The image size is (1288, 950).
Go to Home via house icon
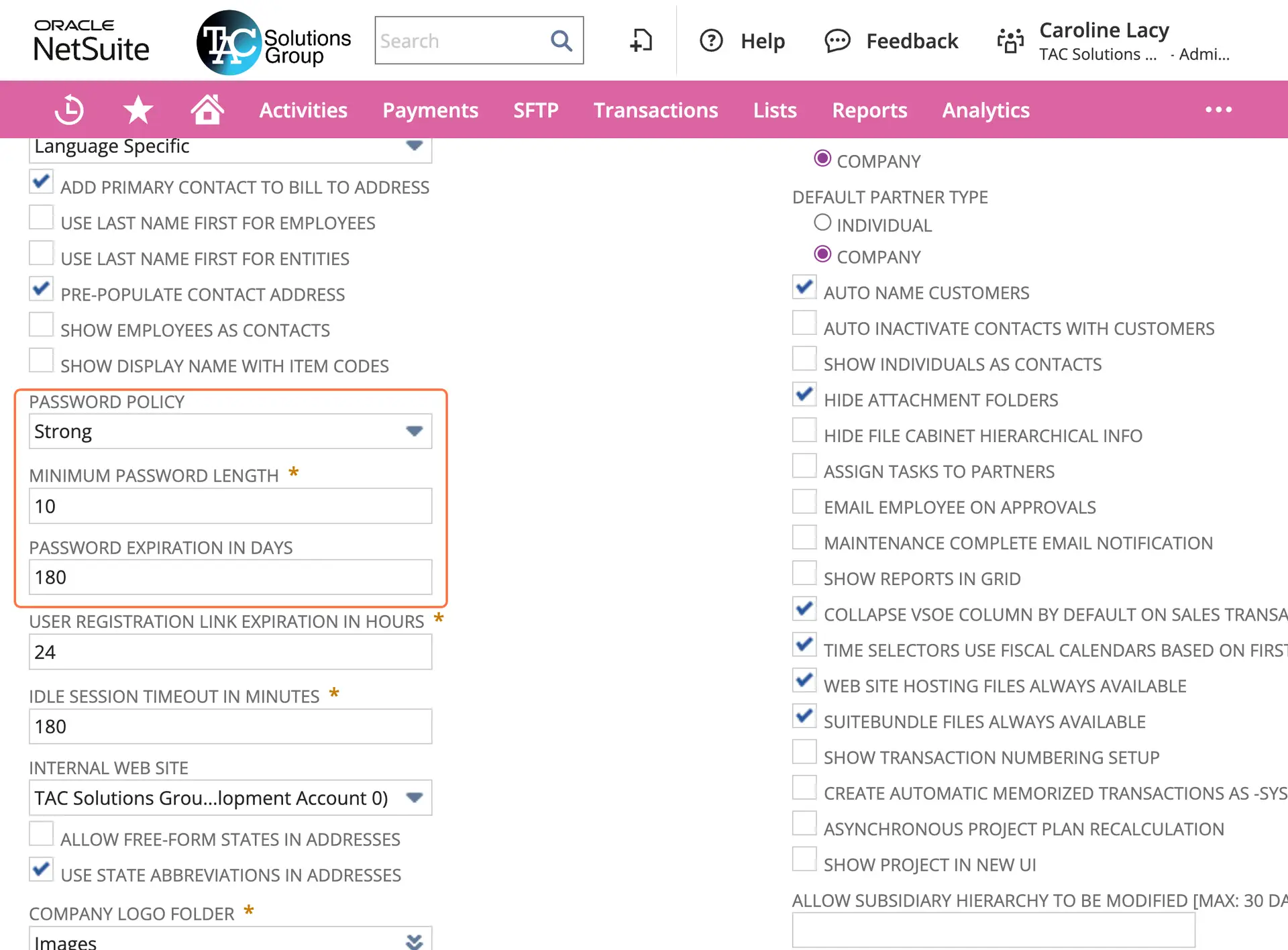pos(207,109)
